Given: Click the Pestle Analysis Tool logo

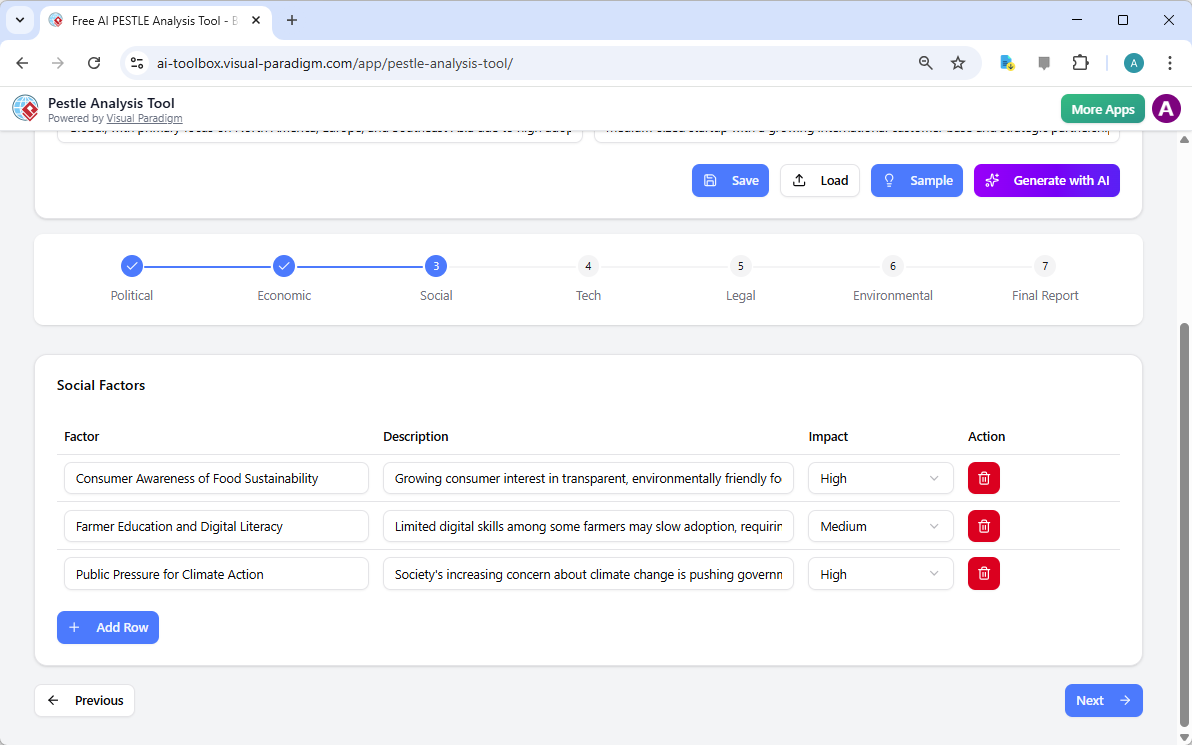Looking at the screenshot, I should [x=25, y=108].
